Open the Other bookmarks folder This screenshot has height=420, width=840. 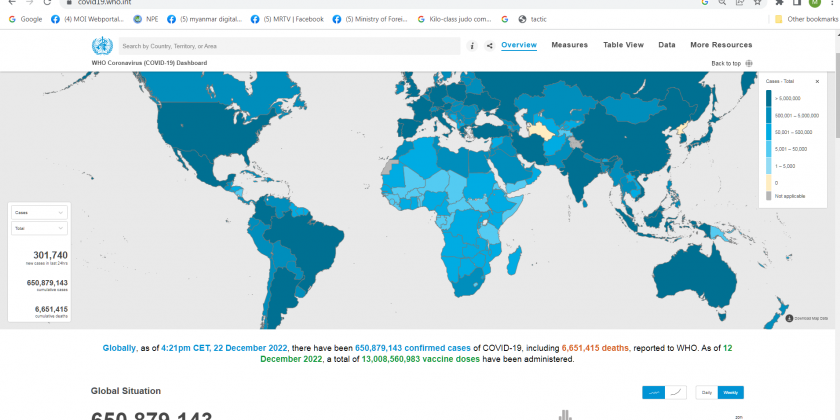pos(803,19)
